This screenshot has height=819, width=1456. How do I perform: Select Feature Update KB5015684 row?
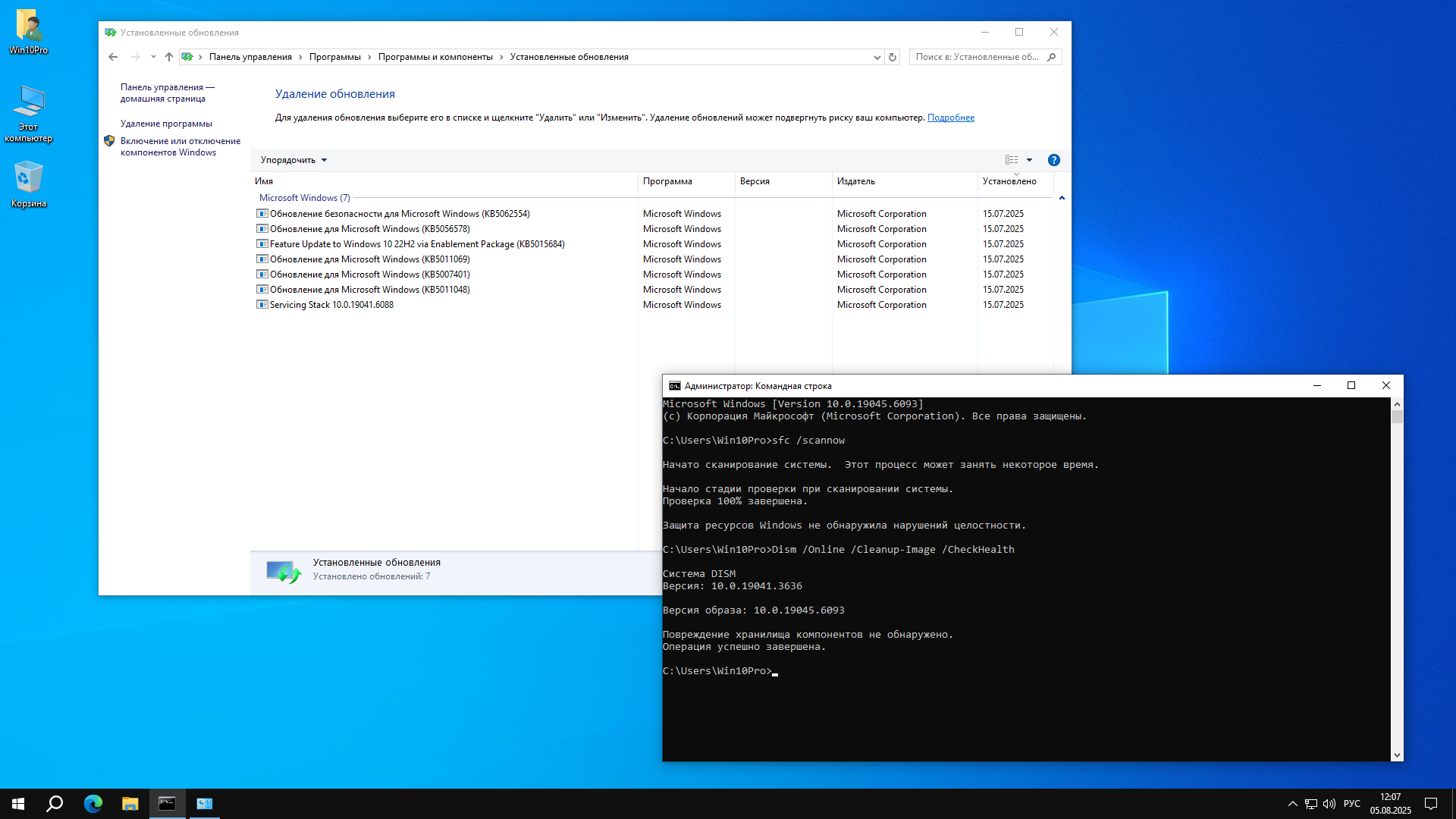pyautogui.click(x=652, y=244)
